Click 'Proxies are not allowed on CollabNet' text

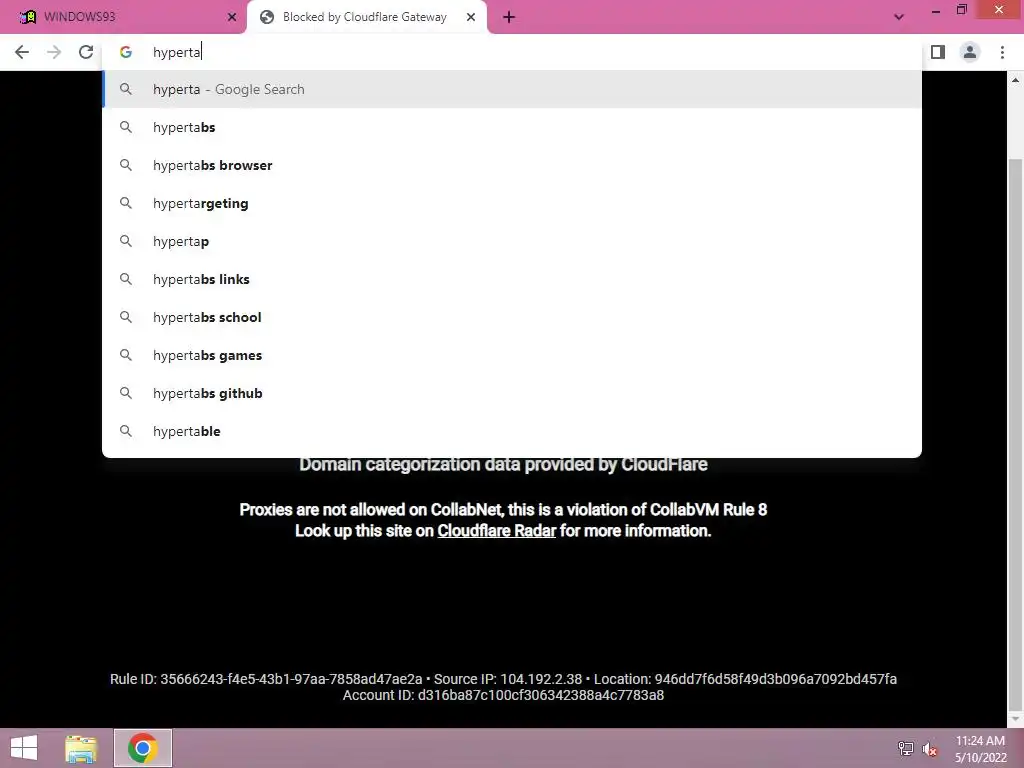click(370, 509)
